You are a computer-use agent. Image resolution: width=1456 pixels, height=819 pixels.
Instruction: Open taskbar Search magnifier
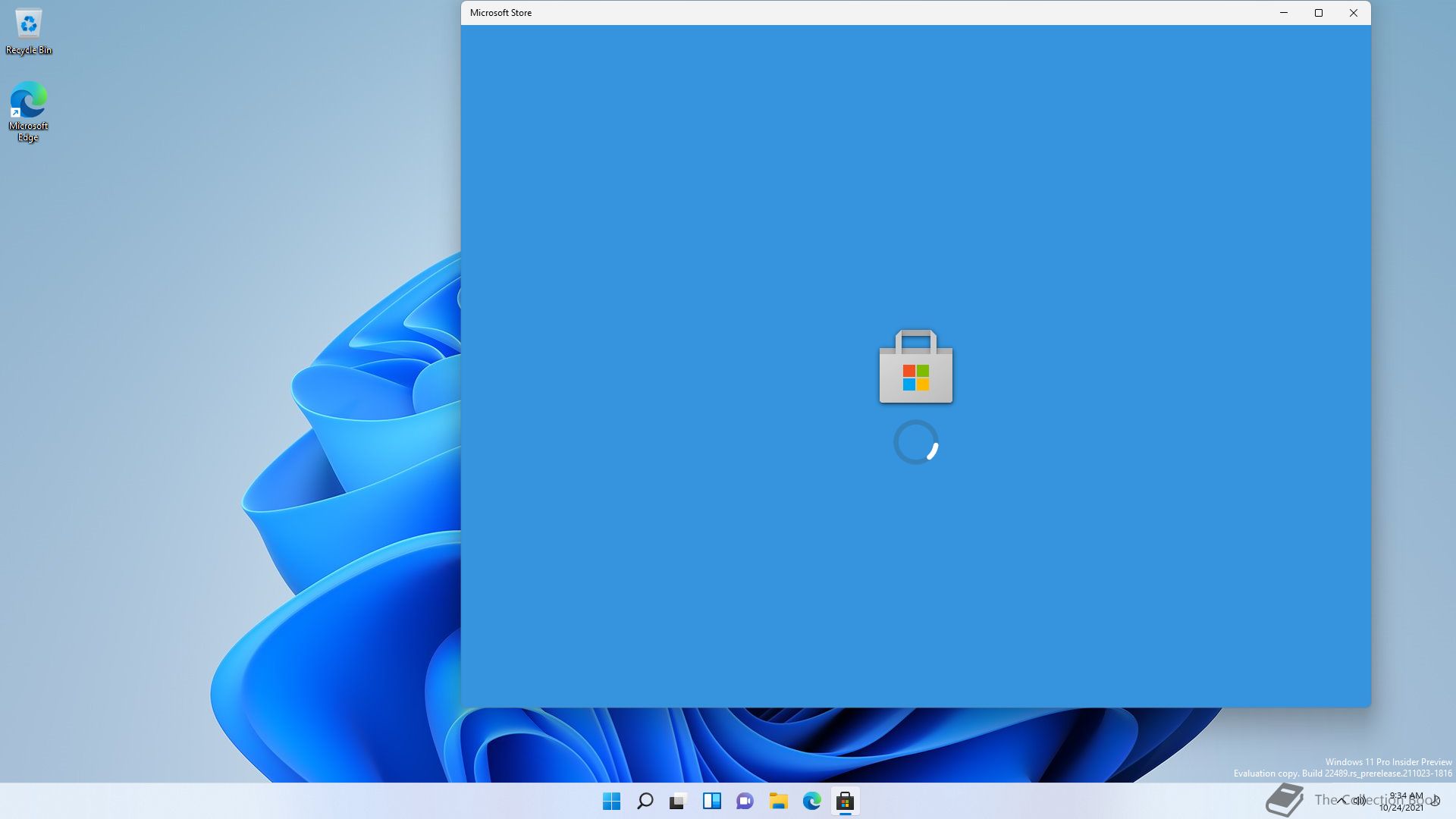pyautogui.click(x=645, y=801)
